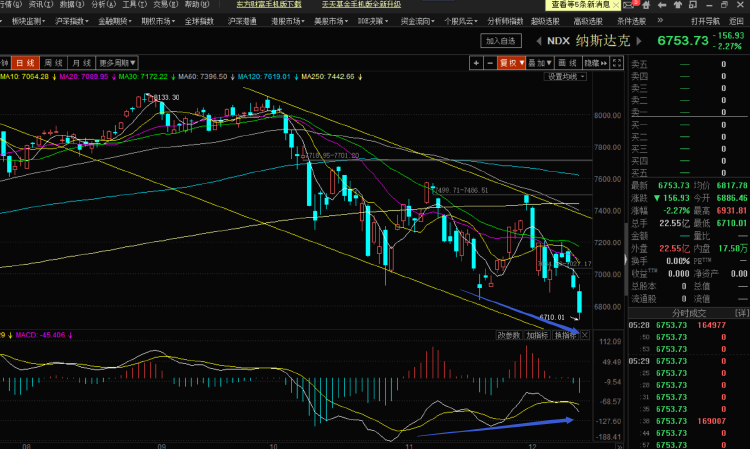Open 条件选股 toolbar item
This screenshot has height=449, width=750.
[631, 21]
